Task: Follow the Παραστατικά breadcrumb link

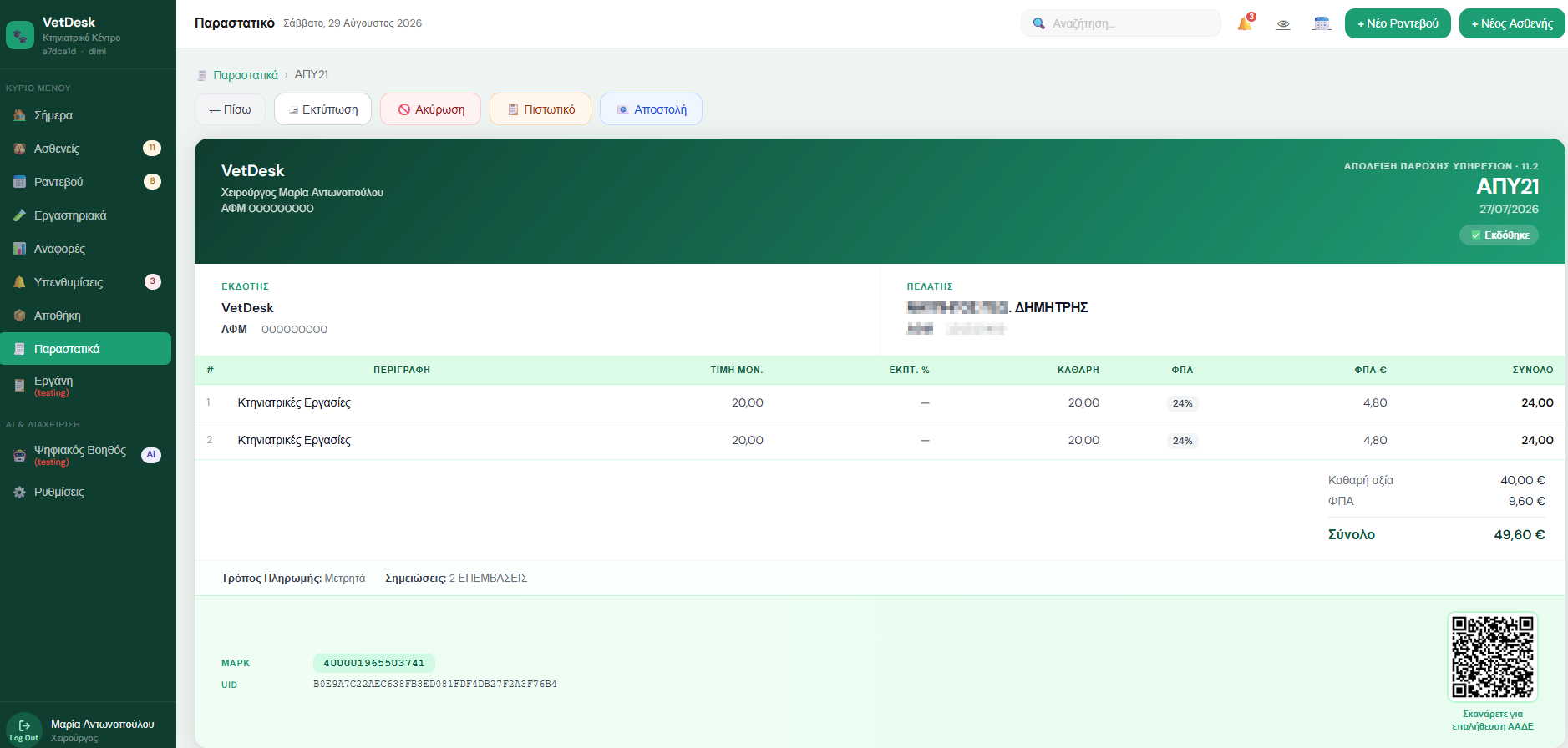Action: click(x=246, y=75)
